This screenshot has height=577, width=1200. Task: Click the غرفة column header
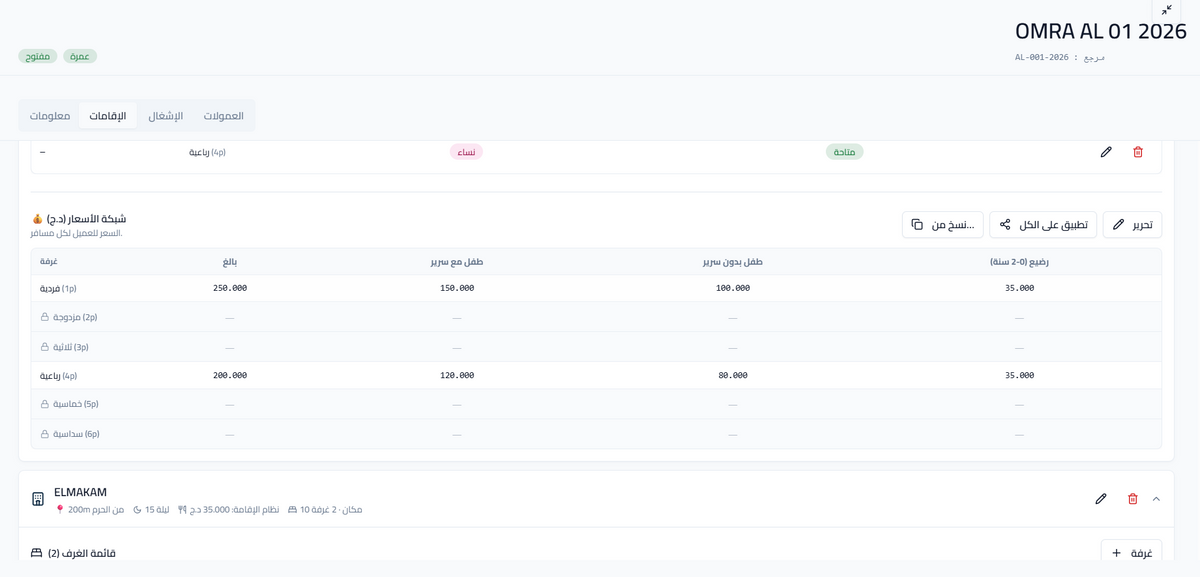[x=49, y=261]
